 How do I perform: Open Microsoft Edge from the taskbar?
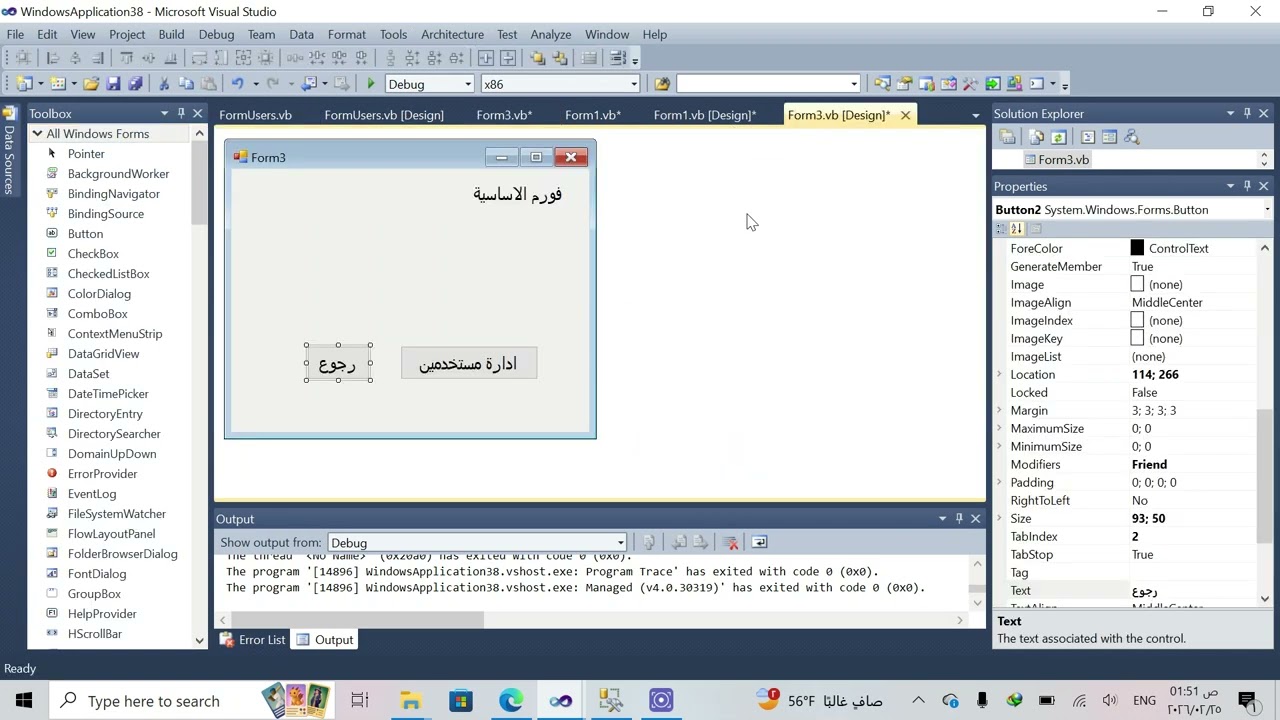pos(511,700)
